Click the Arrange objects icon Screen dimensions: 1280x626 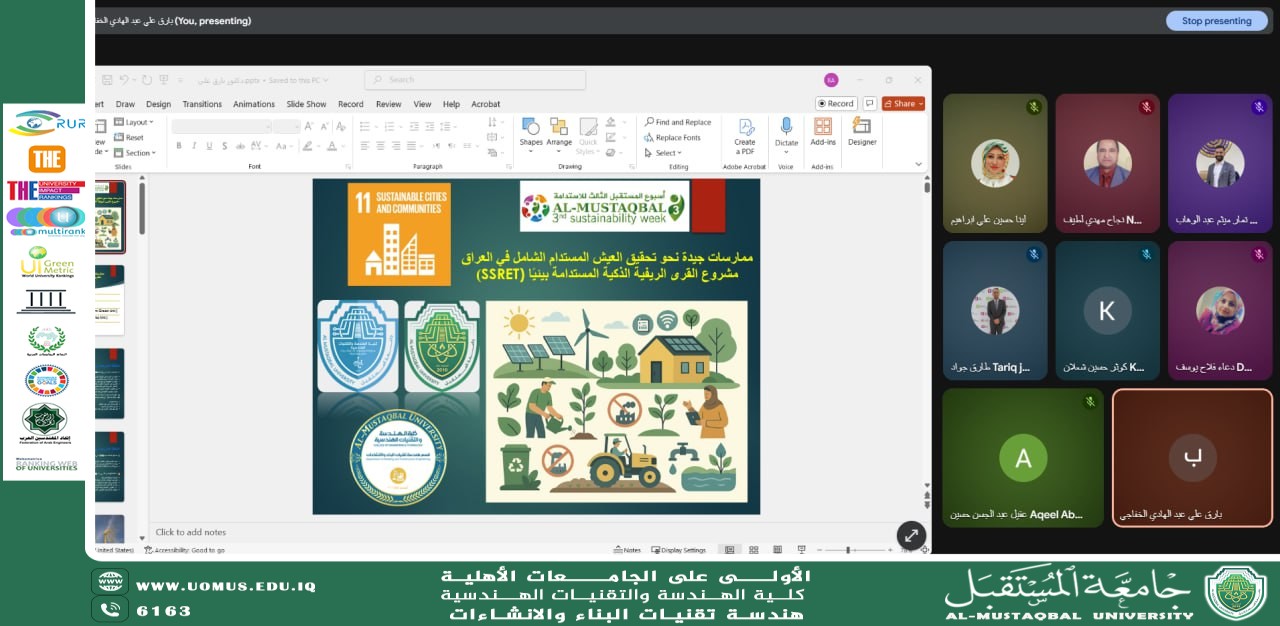click(559, 130)
